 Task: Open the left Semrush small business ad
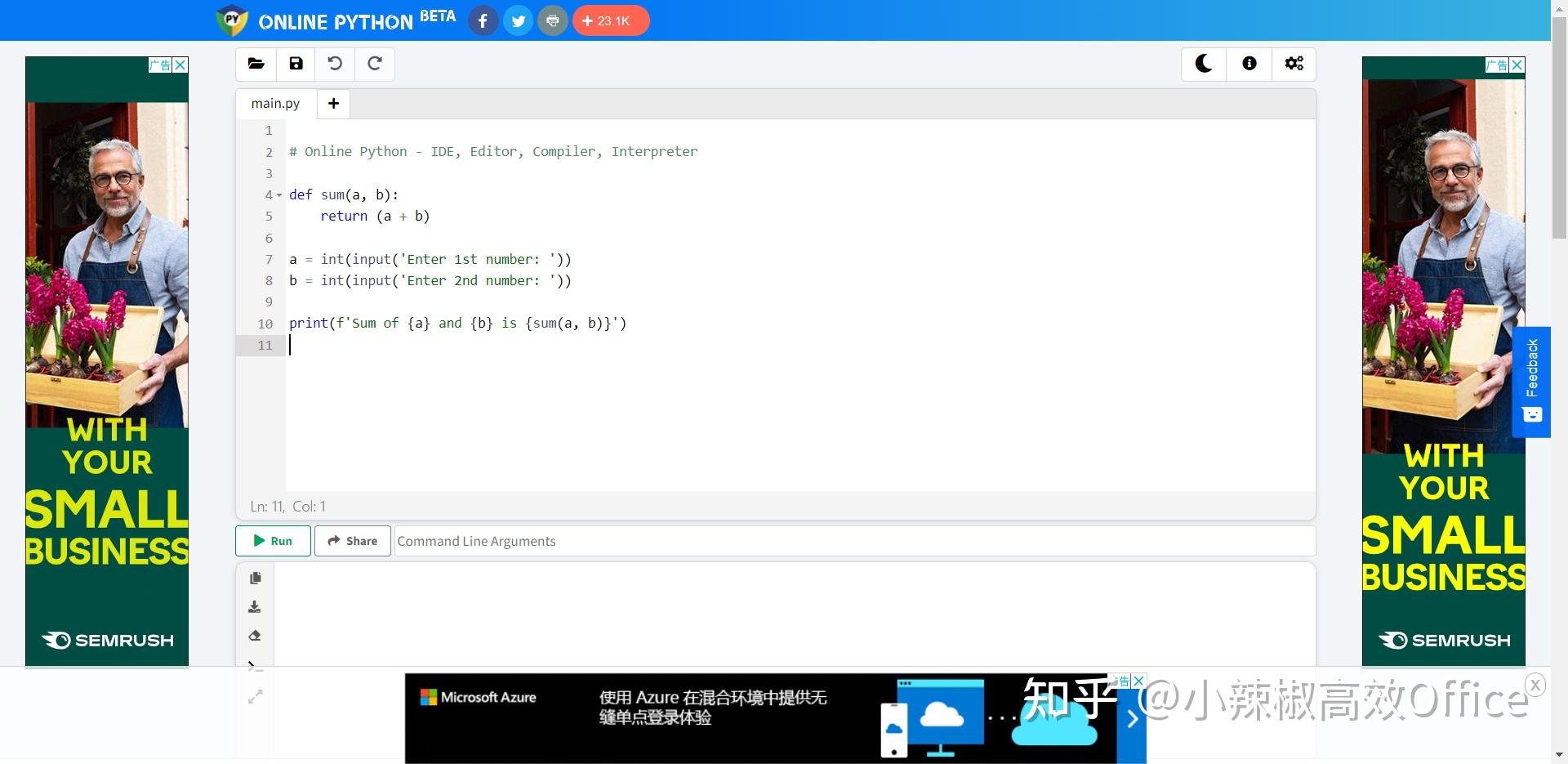[107, 361]
